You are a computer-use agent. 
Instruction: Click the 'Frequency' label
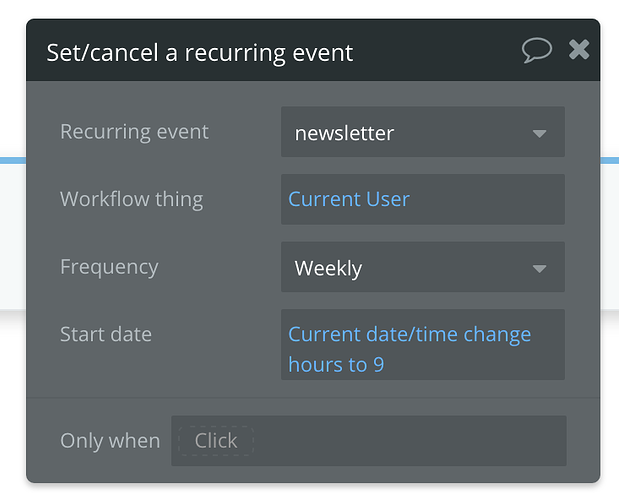[109, 267]
